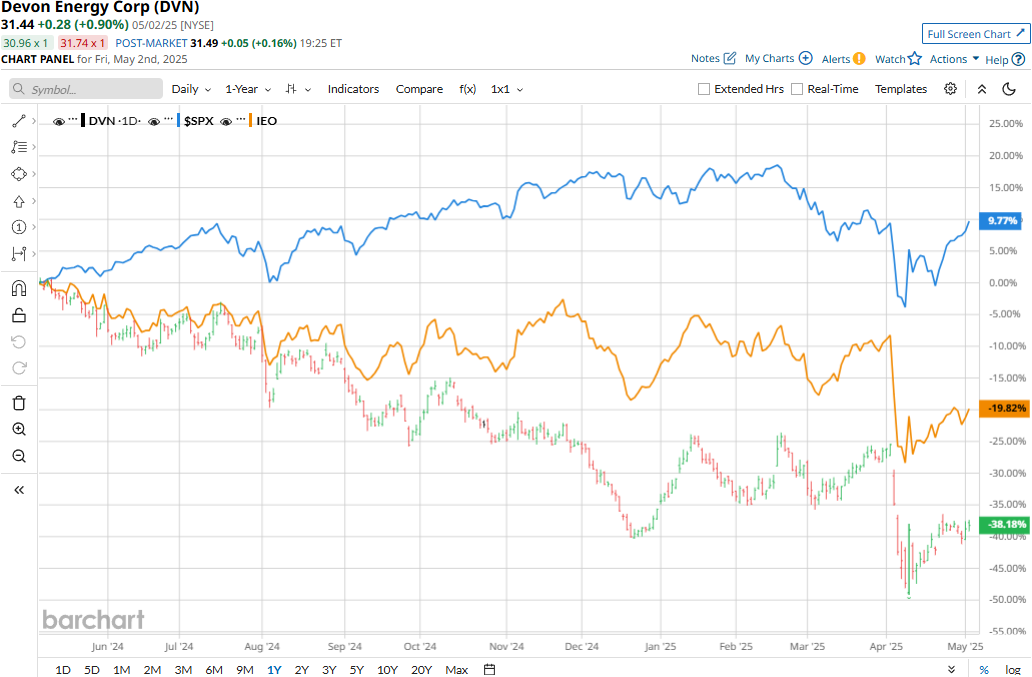Enable the Real-Time checkbox
The height and width of the screenshot is (677, 1032).
(x=797, y=89)
